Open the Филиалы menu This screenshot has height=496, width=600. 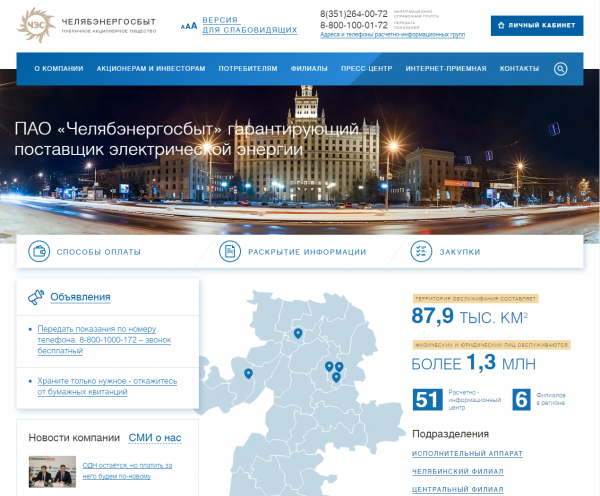309,69
